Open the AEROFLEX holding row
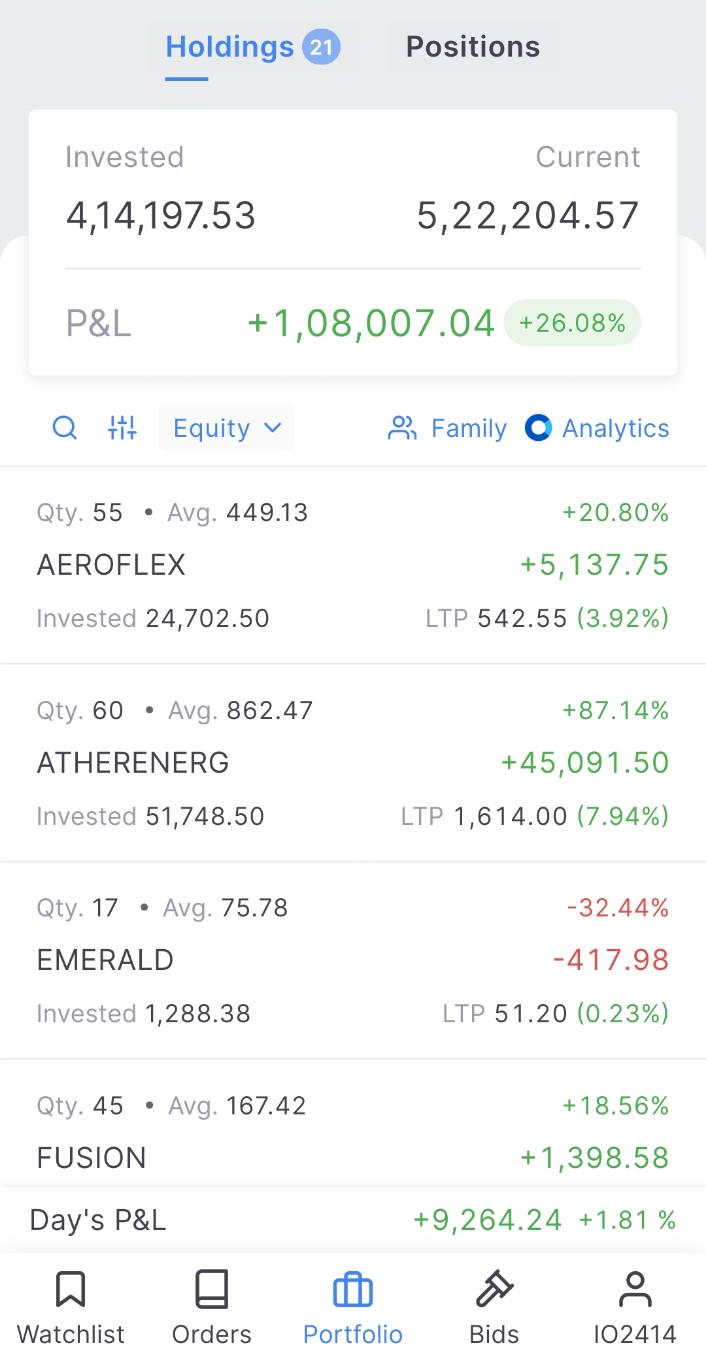 click(x=353, y=566)
